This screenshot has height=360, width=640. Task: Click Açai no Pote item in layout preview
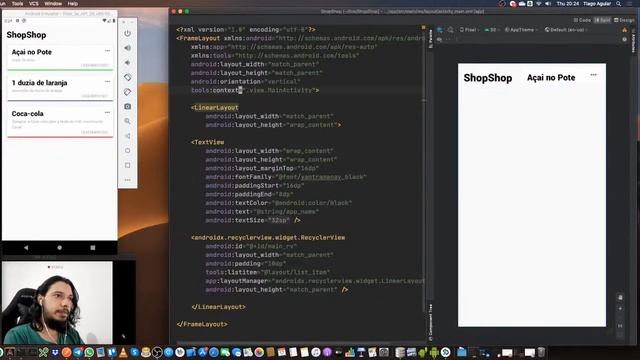click(551, 78)
